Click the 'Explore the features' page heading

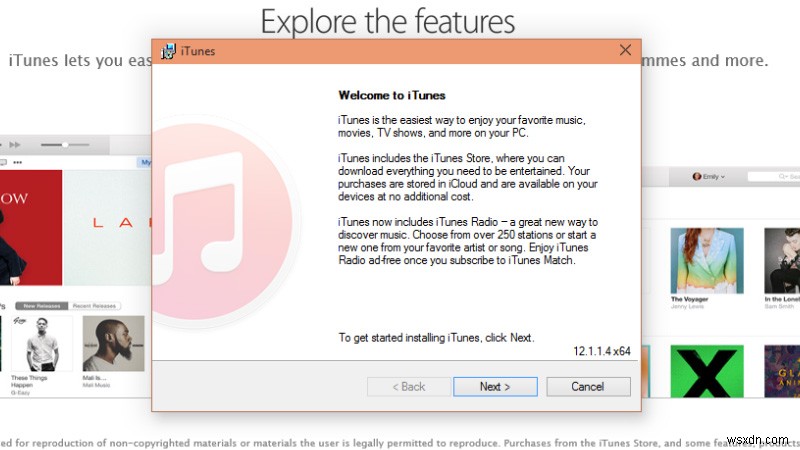pyautogui.click(x=388, y=21)
